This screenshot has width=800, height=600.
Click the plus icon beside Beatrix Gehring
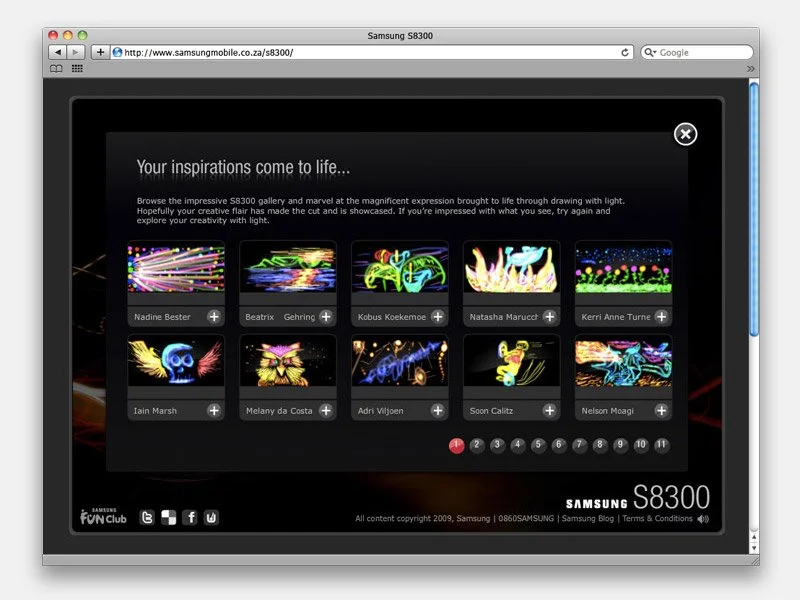326,317
